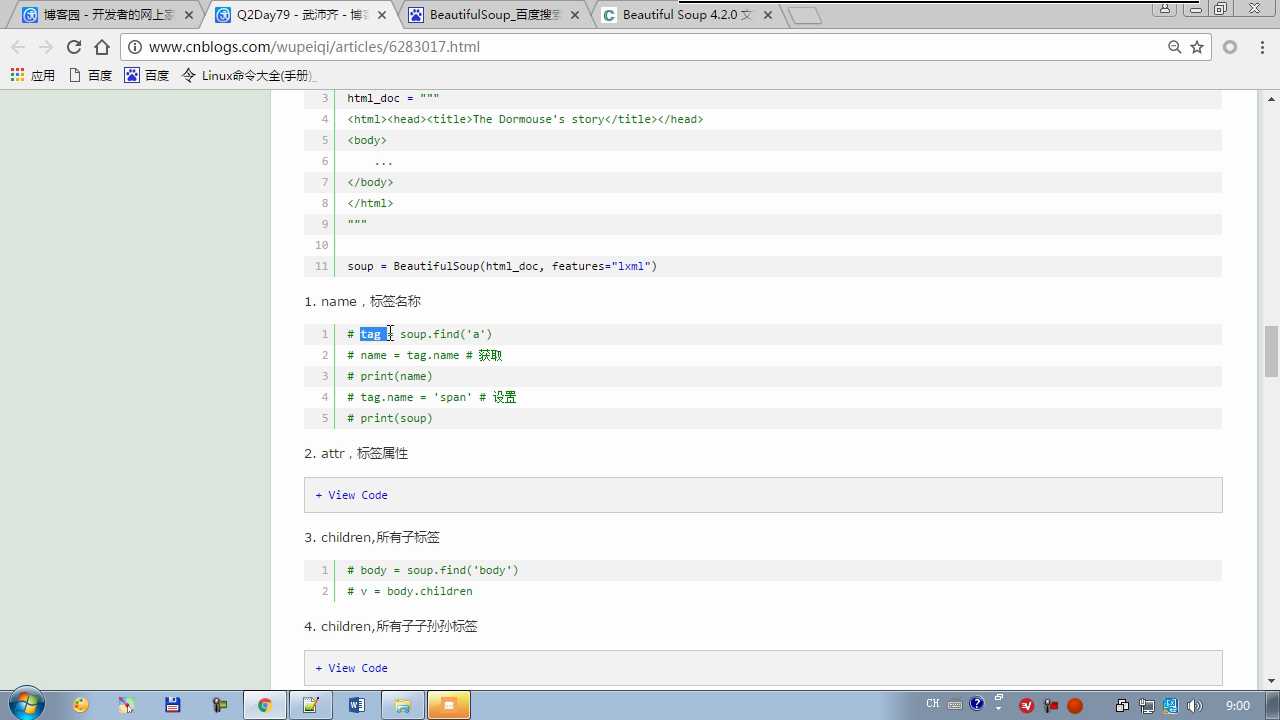The image size is (1280, 720).
Task: Switch to the 博客园 tab
Action: point(107,15)
